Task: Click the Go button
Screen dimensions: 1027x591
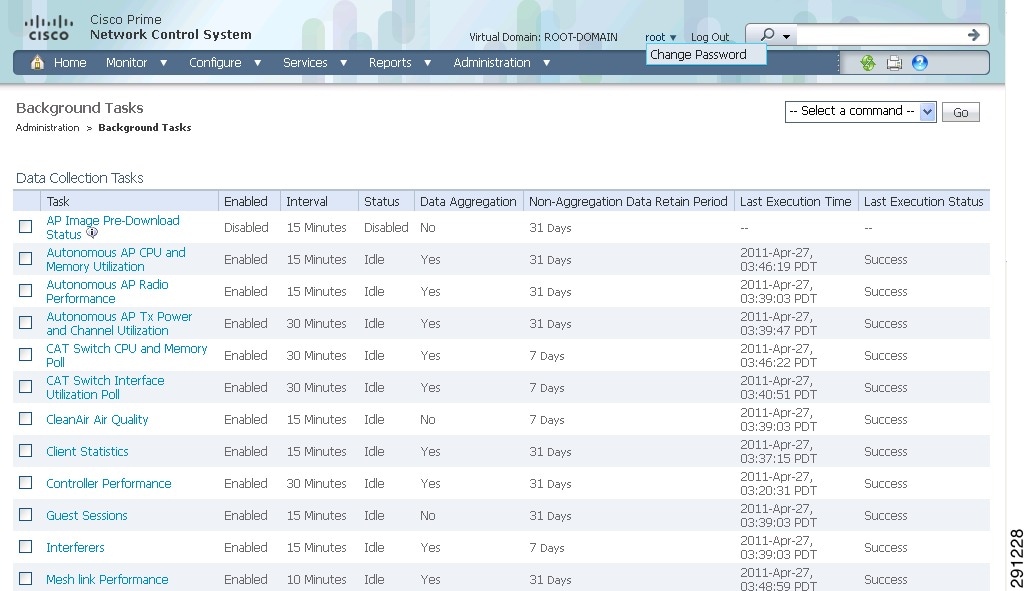Action: click(x=960, y=112)
